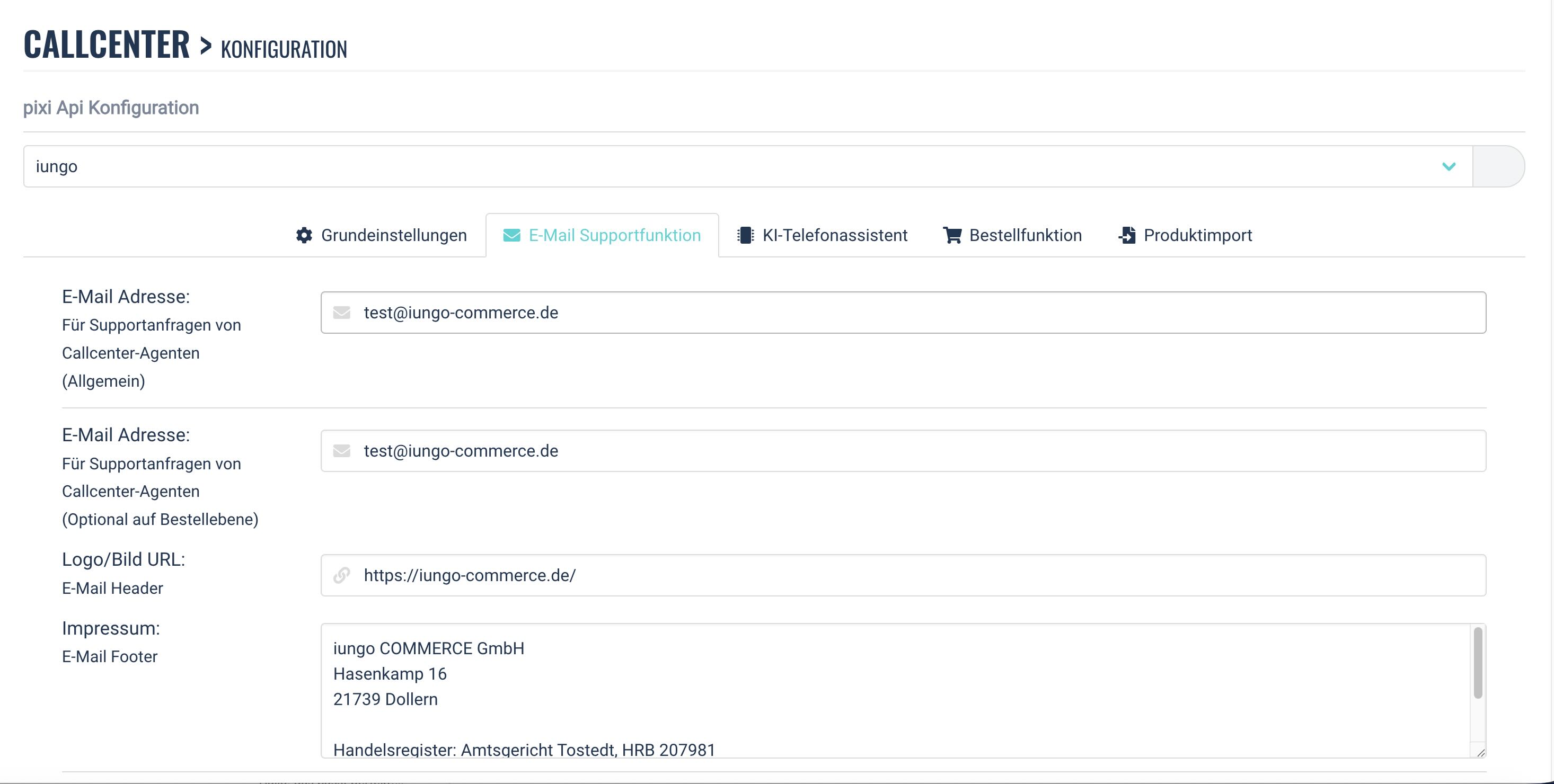The image size is (1554, 784).
Task: Click the file import icon beside Produktimport
Action: [1127, 235]
